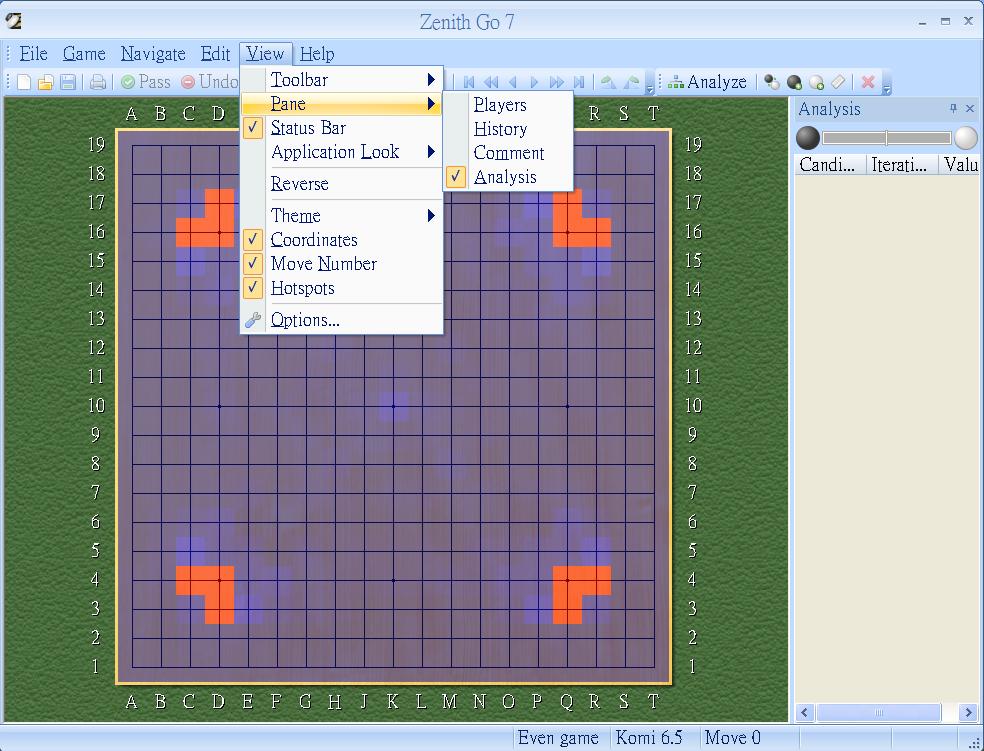
Task: Select the fast-forward navigation icon
Action: 556,82
